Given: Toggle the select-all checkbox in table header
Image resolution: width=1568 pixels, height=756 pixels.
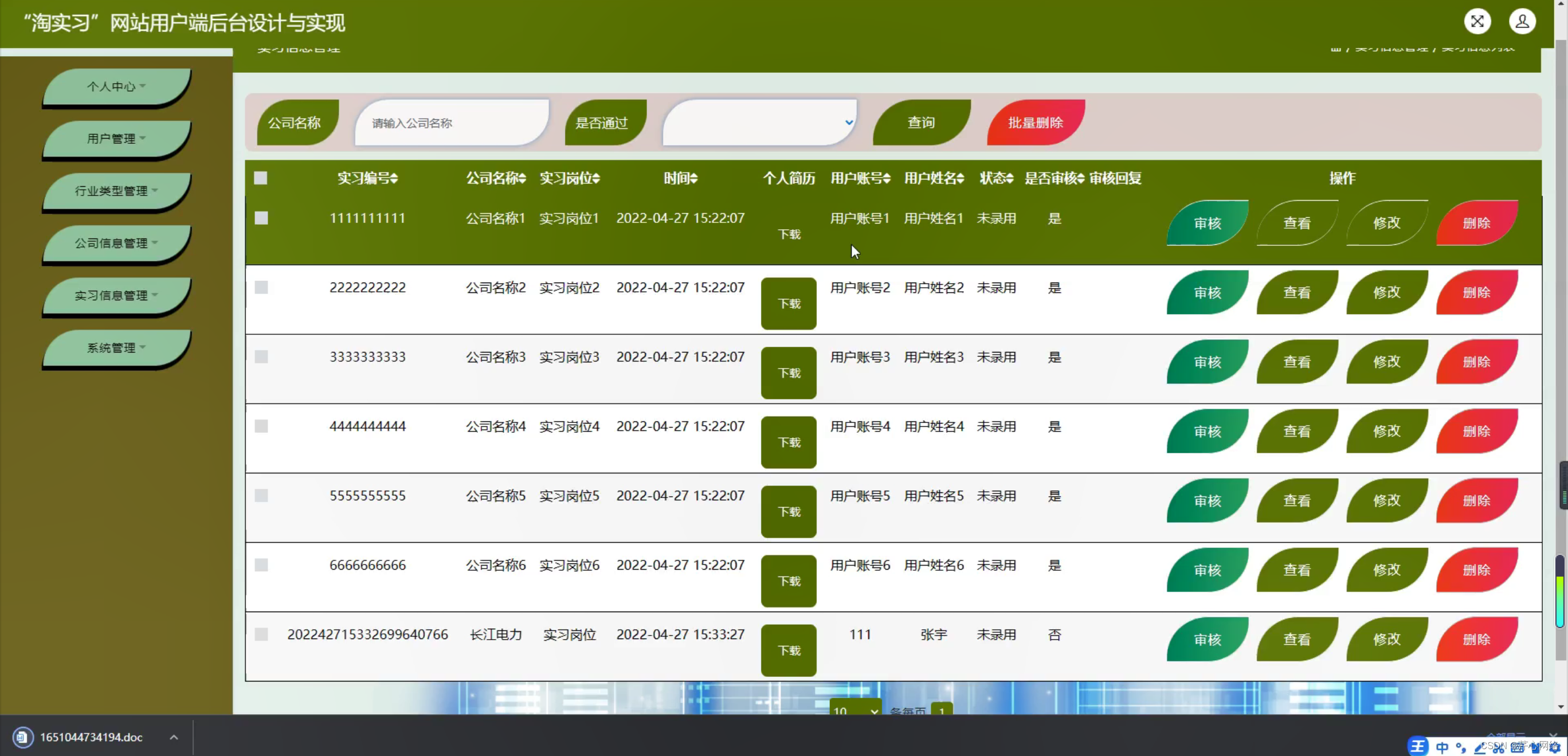Looking at the screenshot, I should point(261,178).
